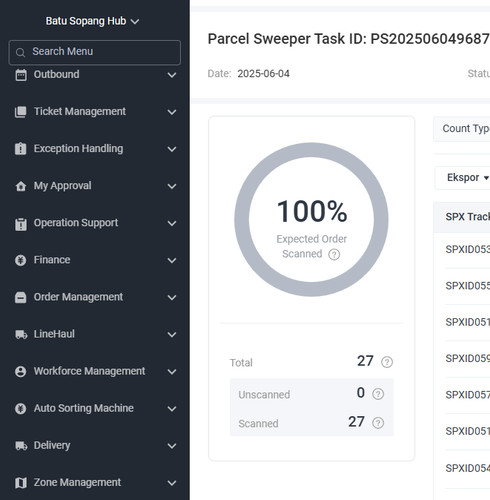
Task: Click the Order Management box icon
Action: click(x=21, y=297)
